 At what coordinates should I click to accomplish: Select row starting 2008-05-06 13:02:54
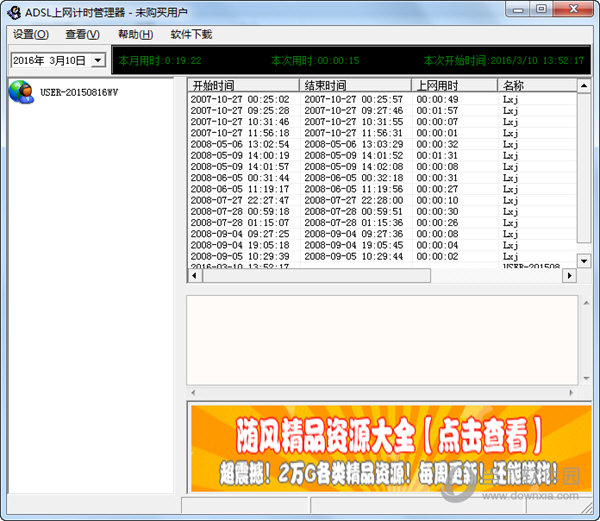pos(382,144)
